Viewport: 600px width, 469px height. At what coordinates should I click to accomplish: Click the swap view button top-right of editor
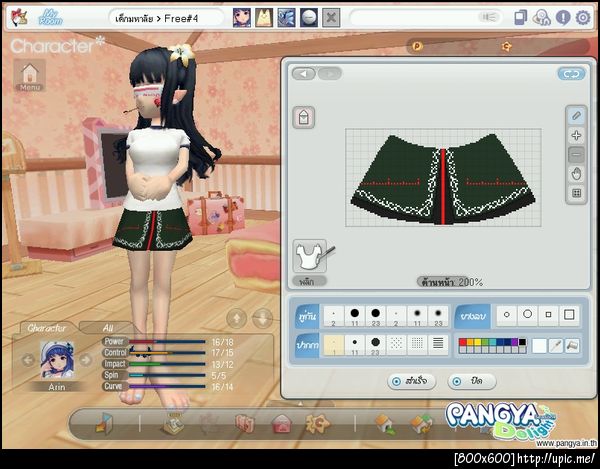[571, 73]
